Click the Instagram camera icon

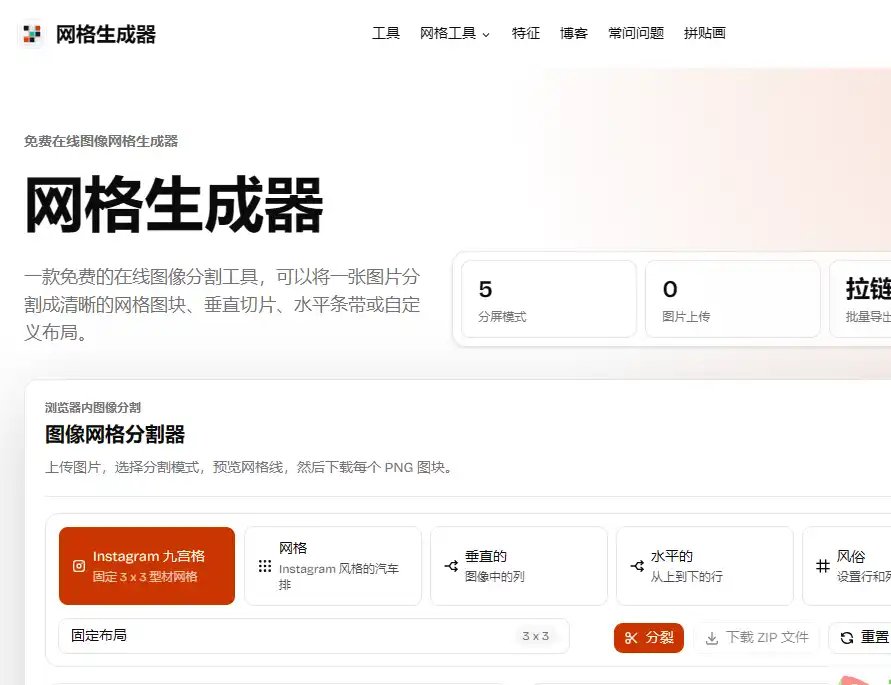tap(79, 566)
